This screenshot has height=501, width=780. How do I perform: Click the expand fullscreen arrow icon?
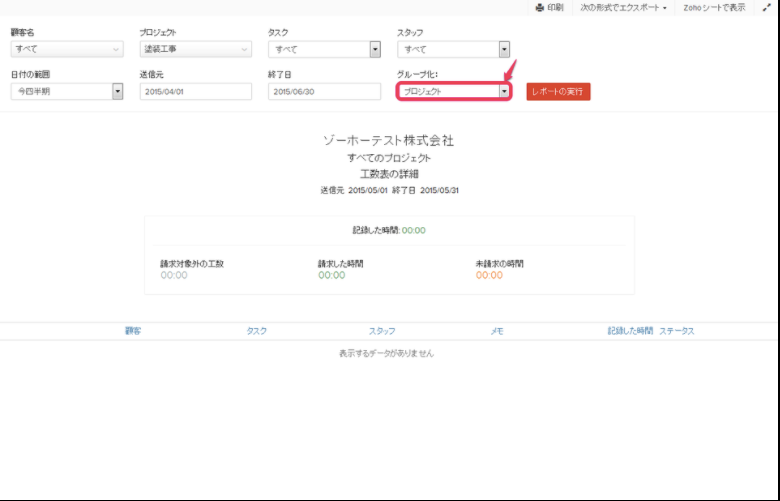(766, 7)
